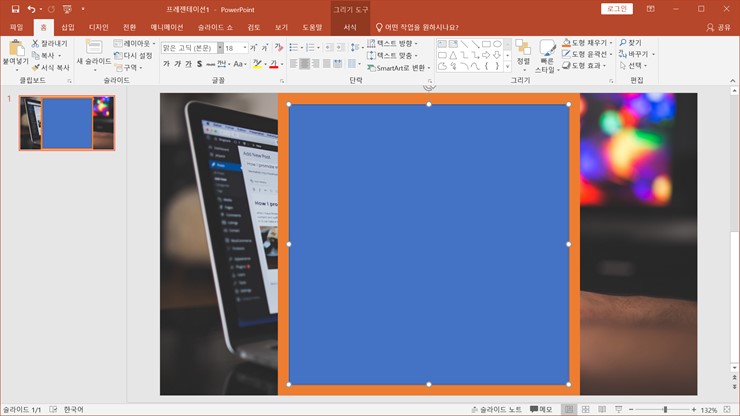Click the numbered list icon

click(310, 48)
